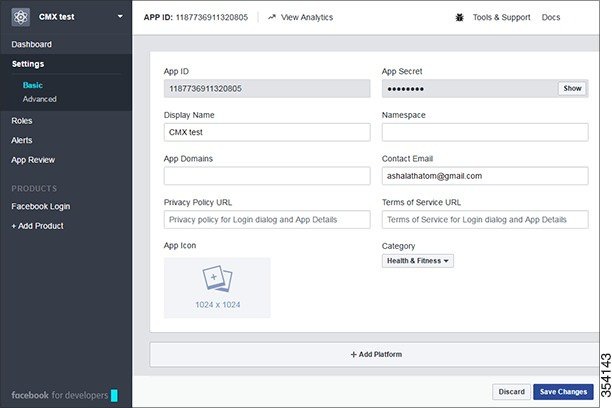This screenshot has width=612, height=408.
Task: Click the App ID field
Action: click(267, 89)
